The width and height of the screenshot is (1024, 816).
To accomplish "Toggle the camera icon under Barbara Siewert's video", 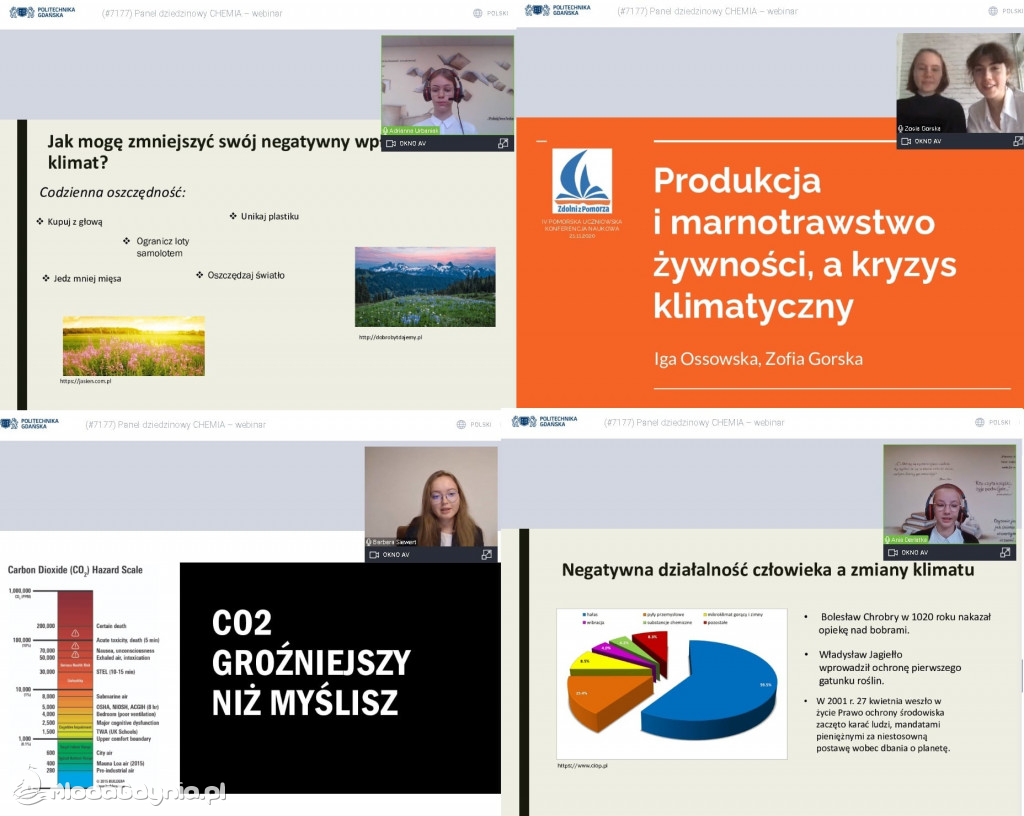I will click(374, 554).
